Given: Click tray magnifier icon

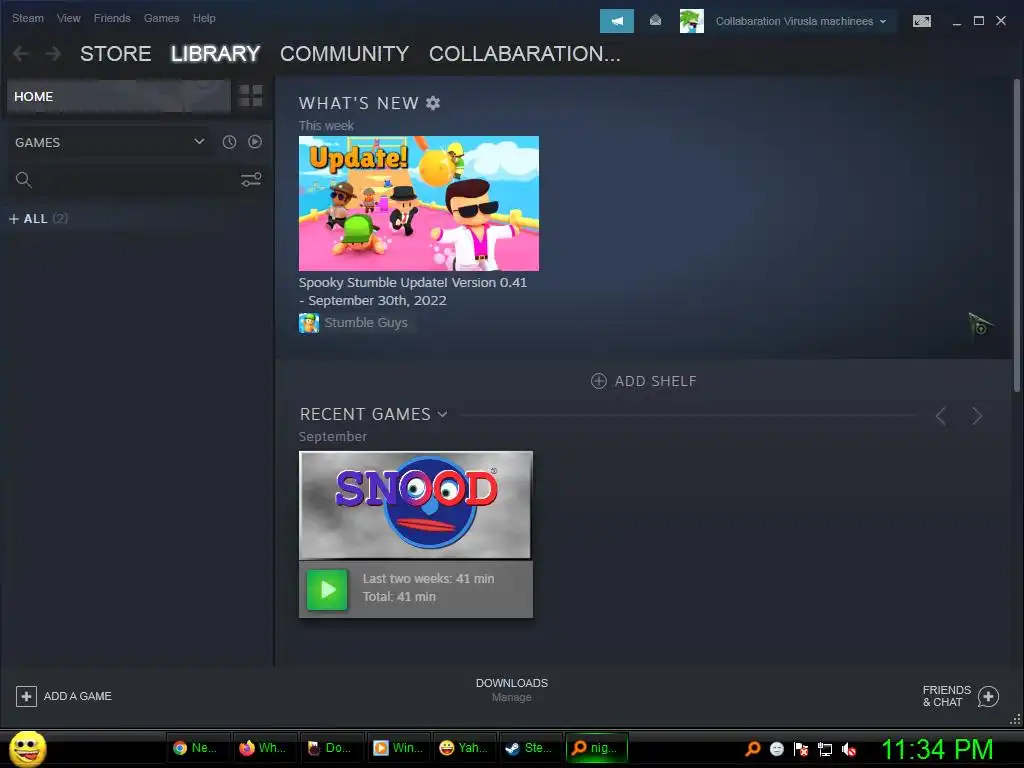Looking at the screenshot, I should coord(752,749).
